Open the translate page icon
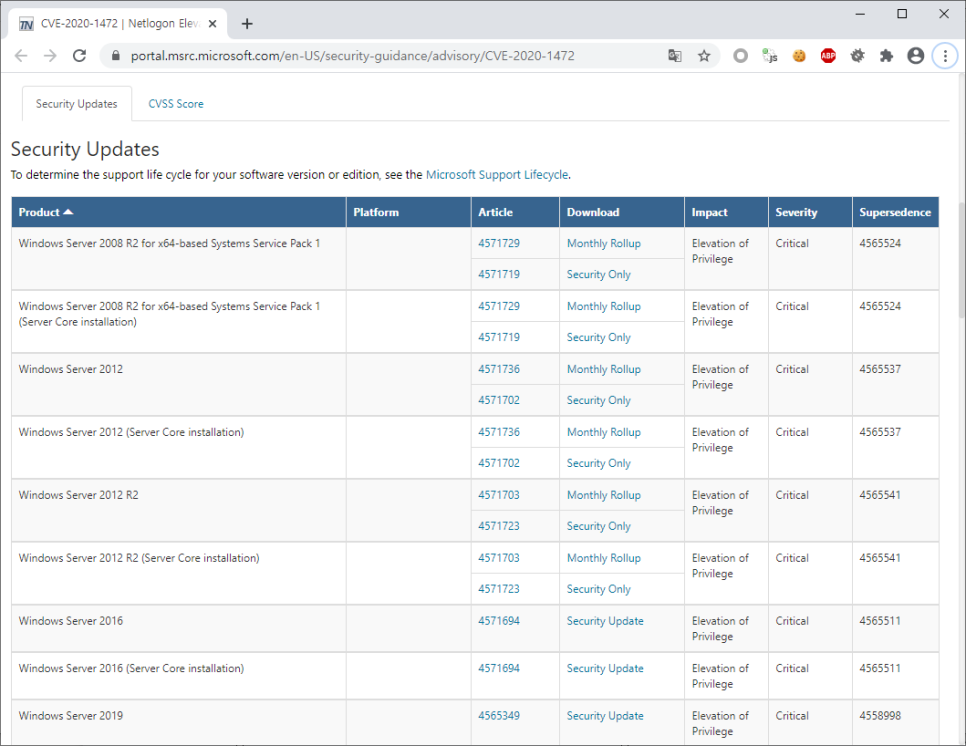 675,56
